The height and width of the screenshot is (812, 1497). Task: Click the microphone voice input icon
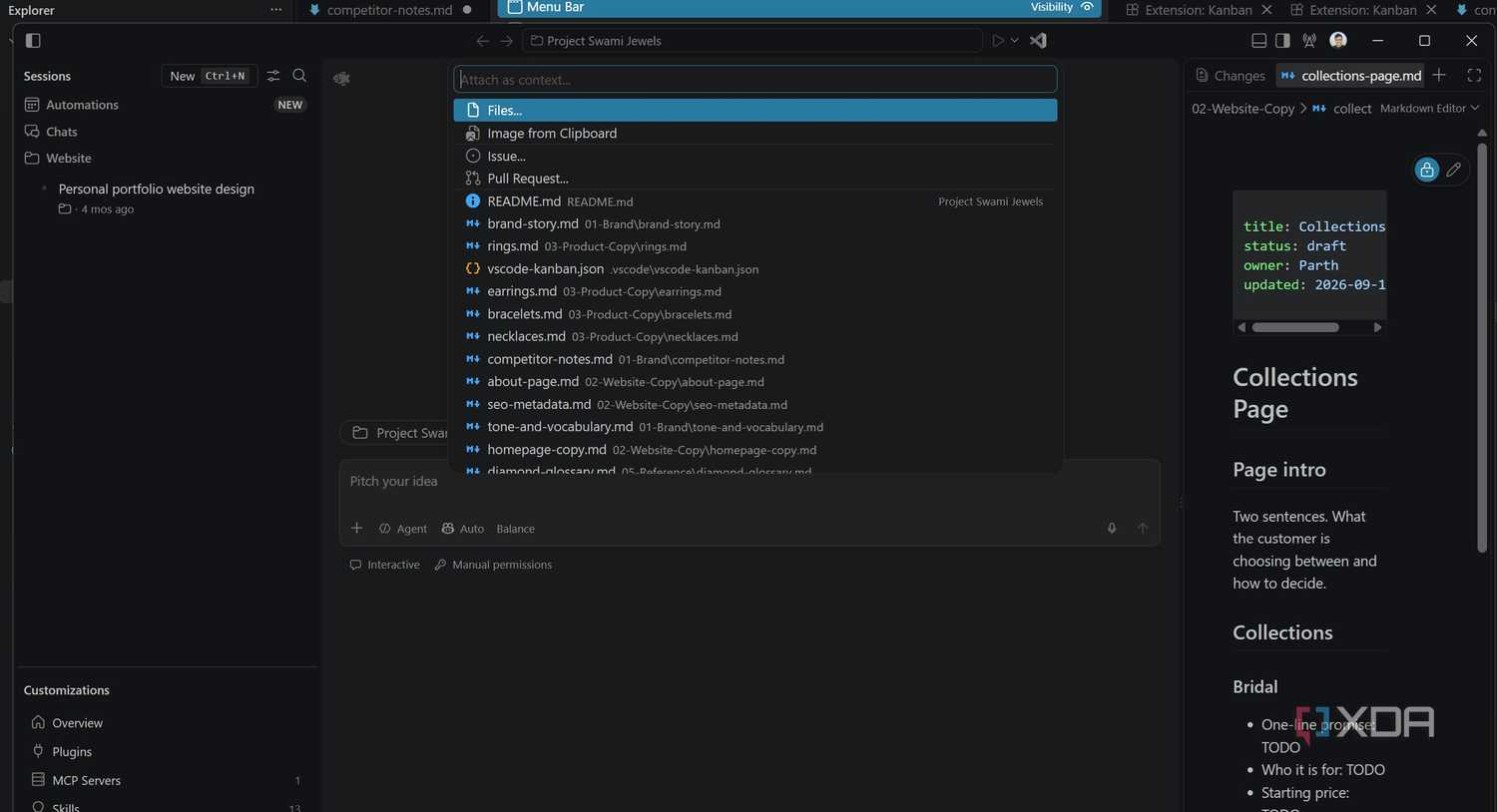1112,529
